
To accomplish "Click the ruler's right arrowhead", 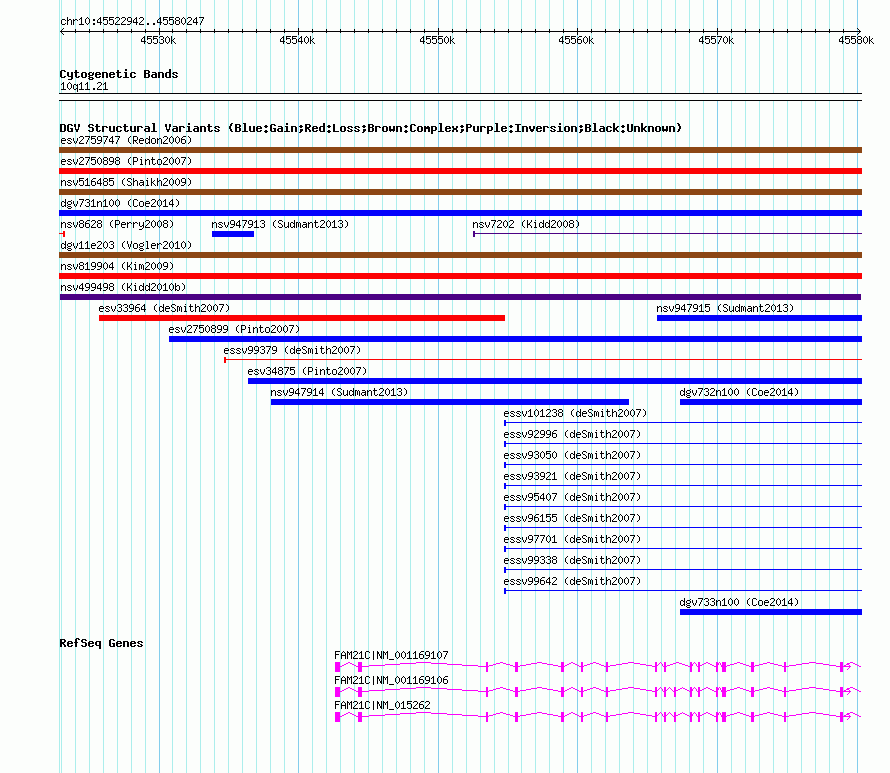I will coord(859,31).
